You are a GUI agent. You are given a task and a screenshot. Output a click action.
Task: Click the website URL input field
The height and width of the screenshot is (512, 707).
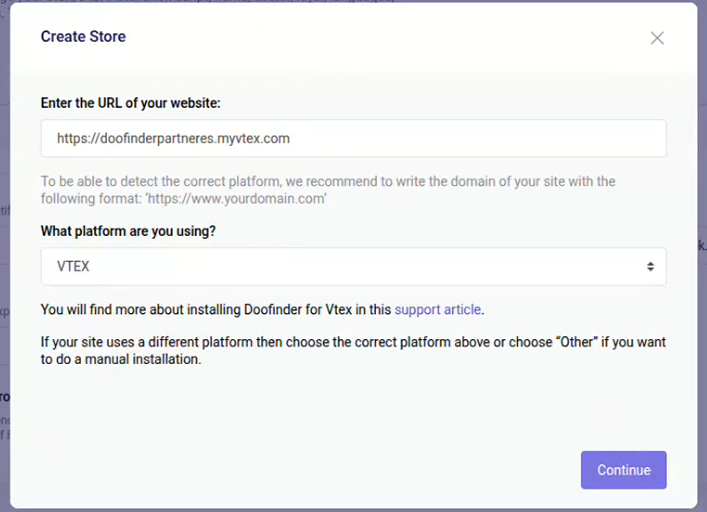354,138
